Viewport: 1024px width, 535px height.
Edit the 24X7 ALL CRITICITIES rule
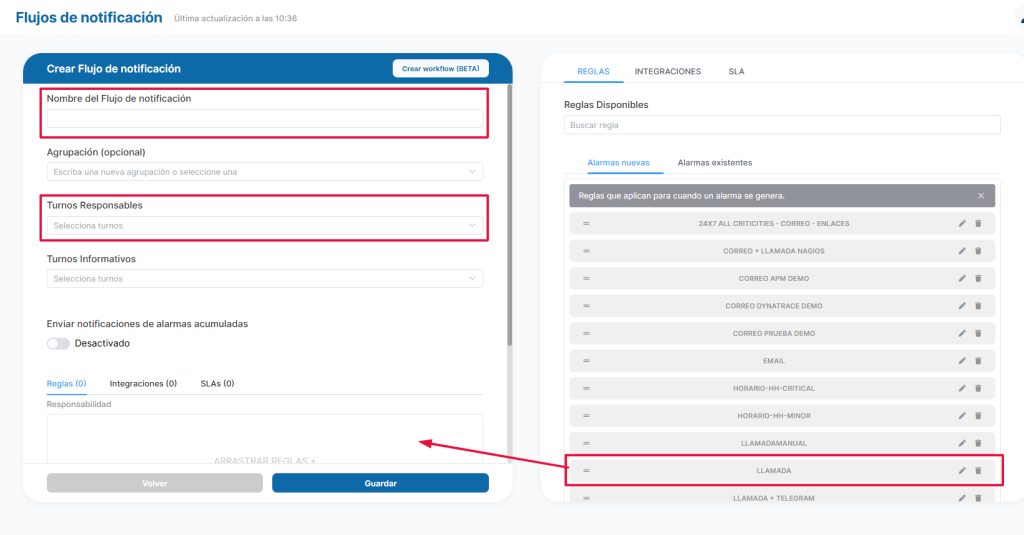962,223
